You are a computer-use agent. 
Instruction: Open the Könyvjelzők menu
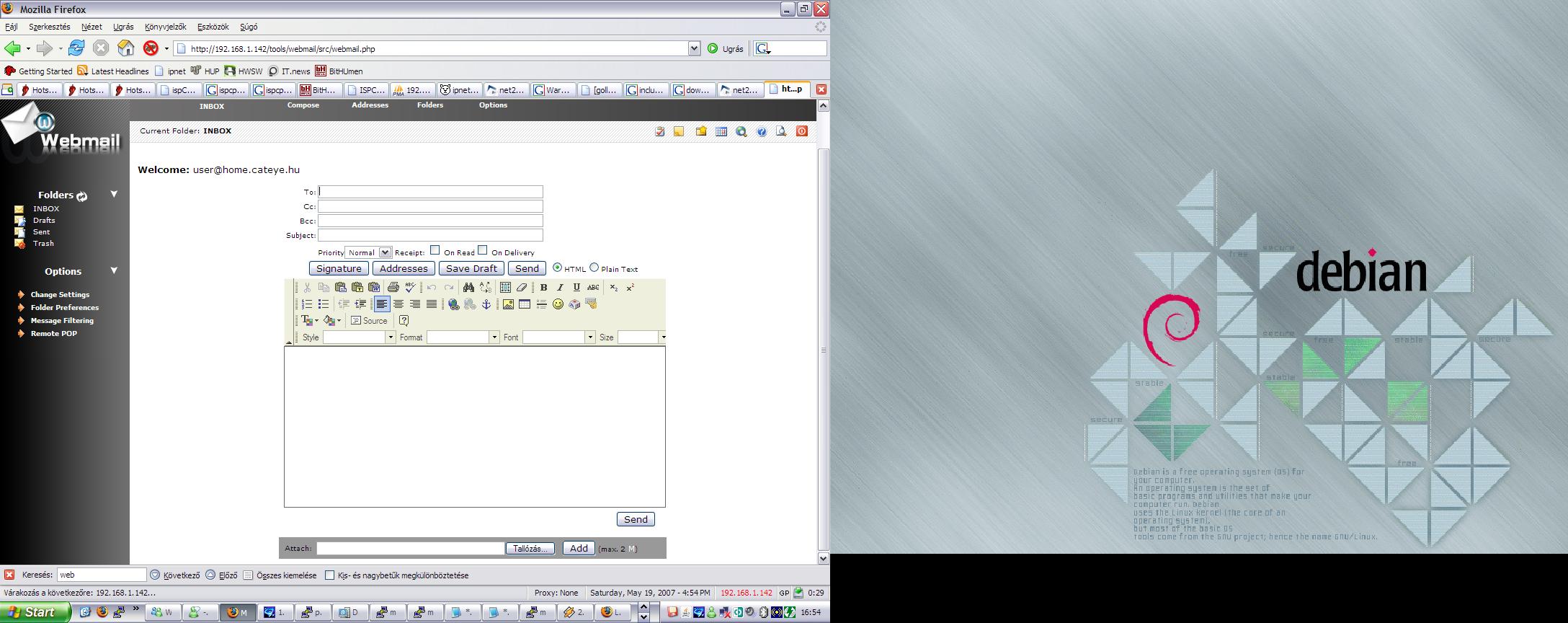pyautogui.click(x=165, y=27)
